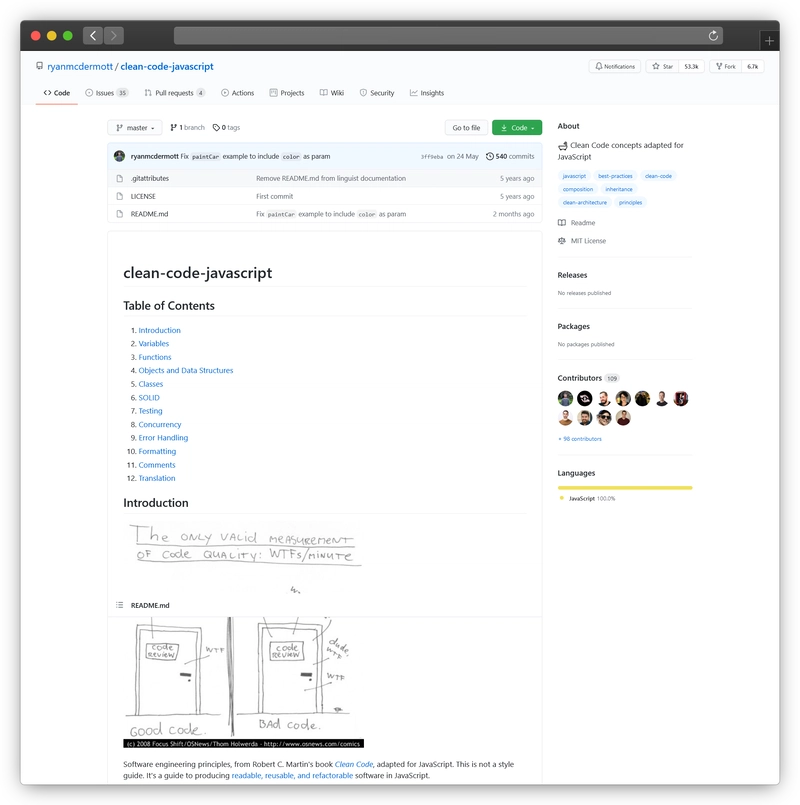The image size is (800, 805).
Task: Switch to the Insights tab
Action: point(427,93)
